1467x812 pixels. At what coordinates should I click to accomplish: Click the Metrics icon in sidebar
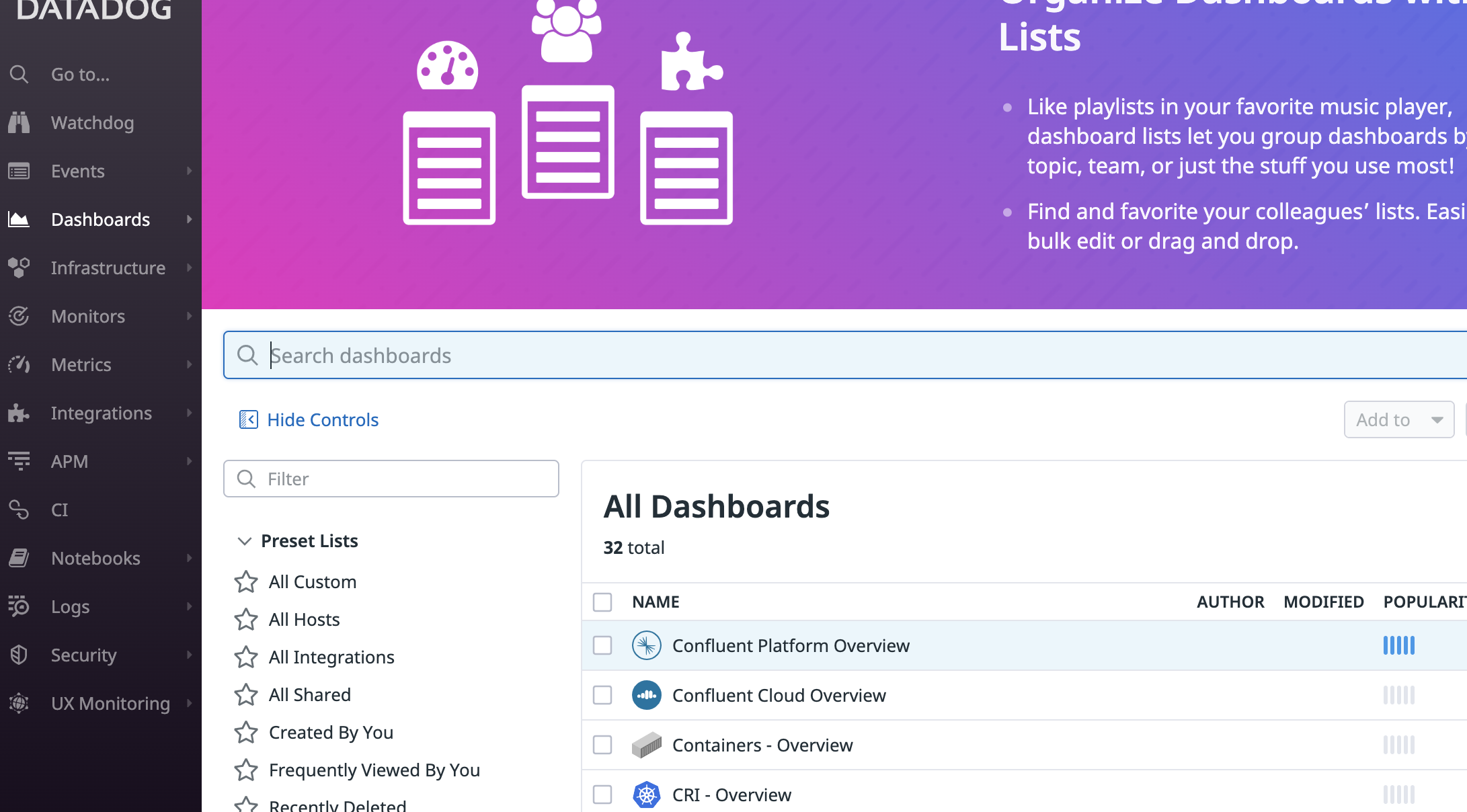(x=20, y=364)
